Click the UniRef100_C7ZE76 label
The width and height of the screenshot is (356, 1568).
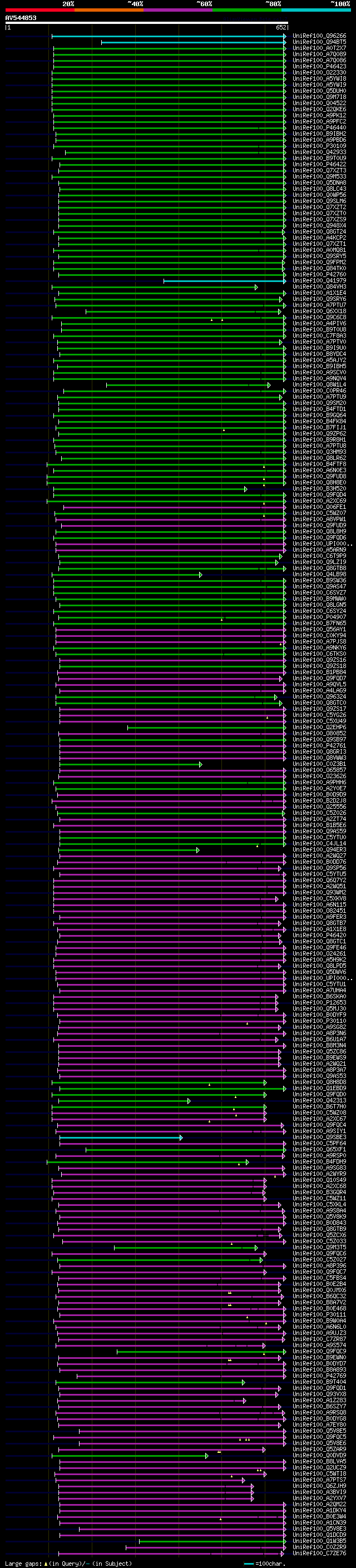319,1553
